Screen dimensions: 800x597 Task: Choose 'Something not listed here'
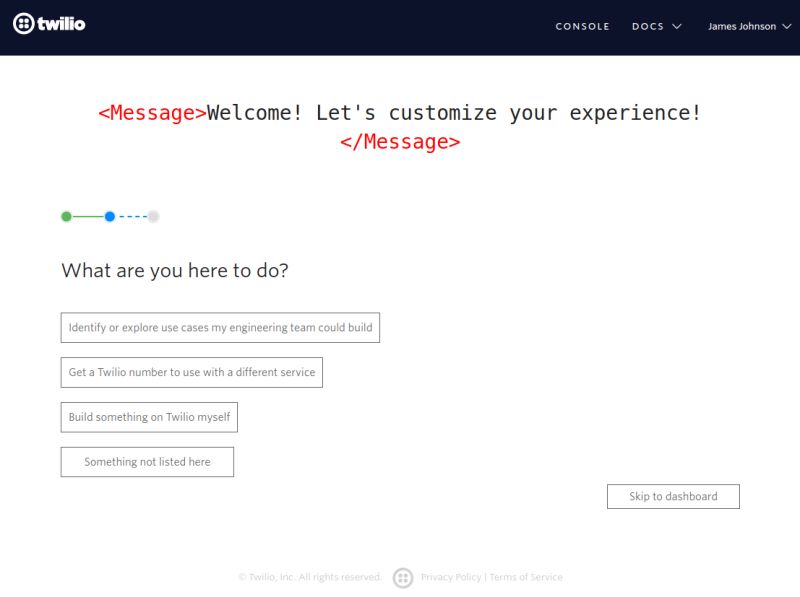click(x=147, y=461)
